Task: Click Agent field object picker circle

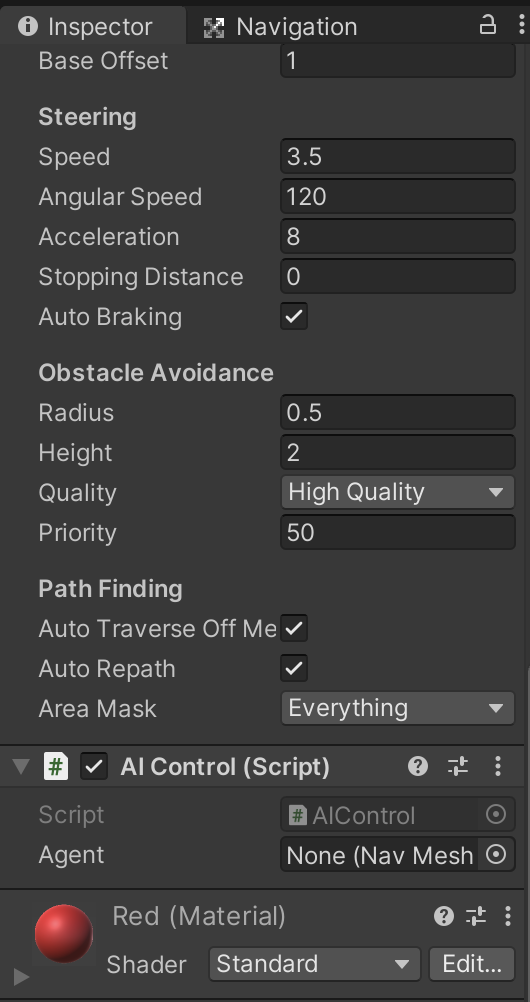Action: 496,854
